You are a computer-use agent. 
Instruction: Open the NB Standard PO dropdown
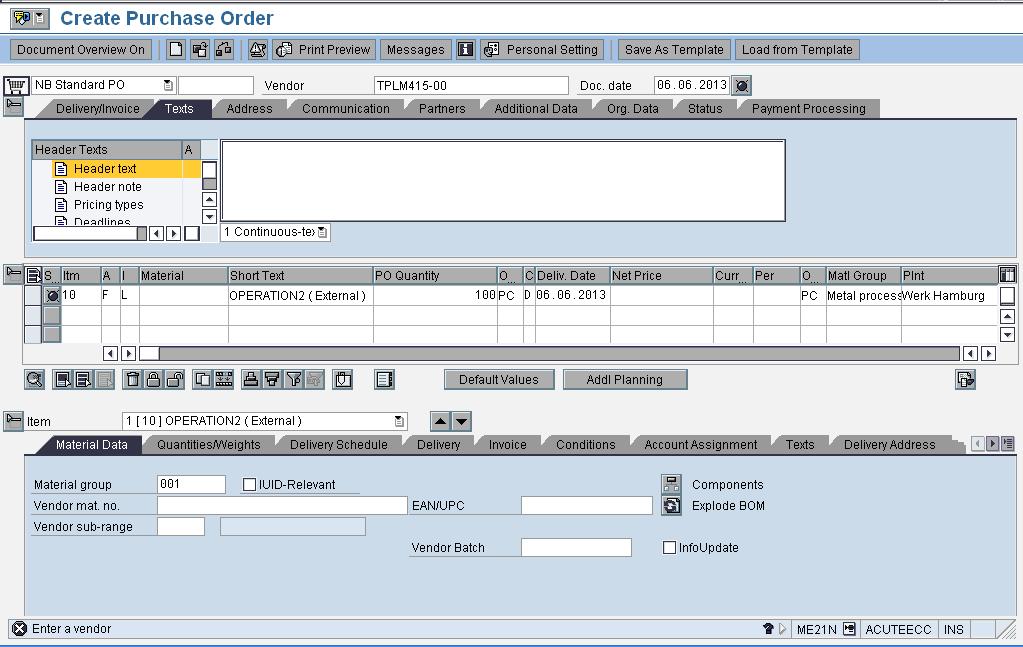coord(168,86)
